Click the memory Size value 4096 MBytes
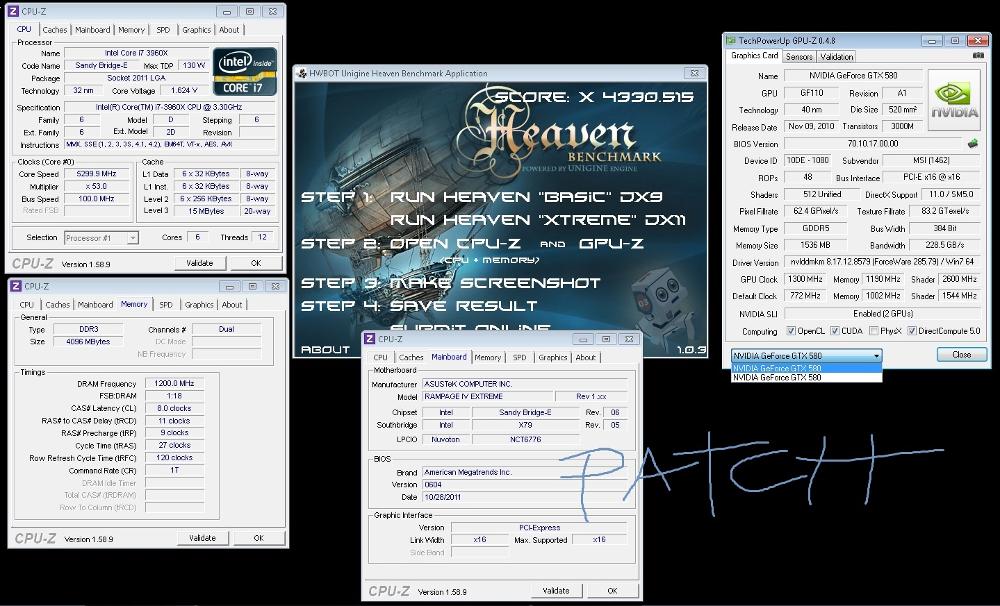Screen dimensions: 1000x606 (x=88, y=341)
